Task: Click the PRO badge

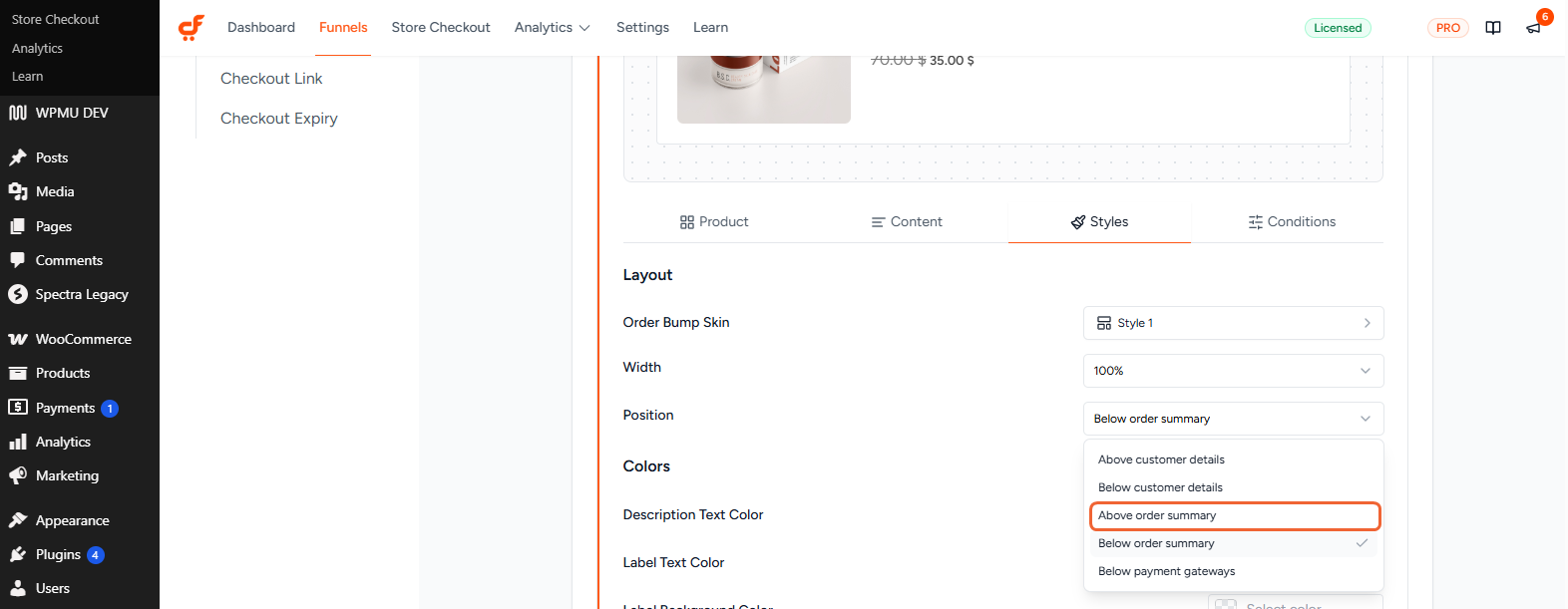Action: click(1448, 28)
